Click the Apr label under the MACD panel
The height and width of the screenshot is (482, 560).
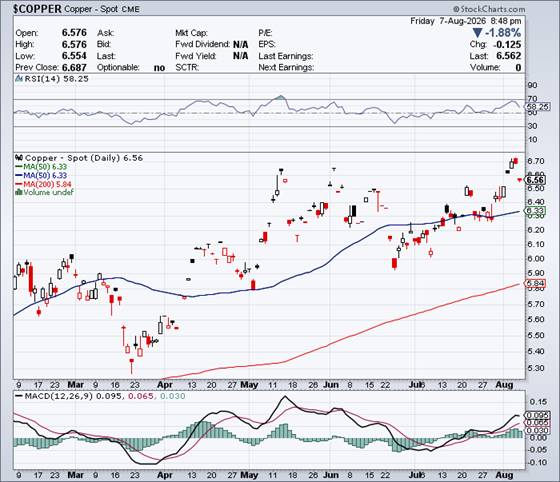[x=165, y=476]
